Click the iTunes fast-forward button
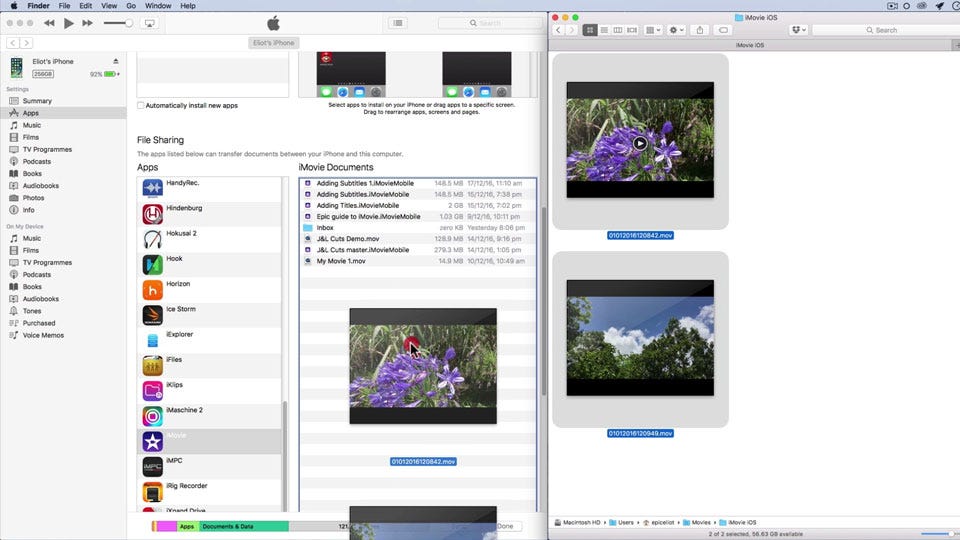The height and width of the screenshot is (540, 960). (88, 23)
